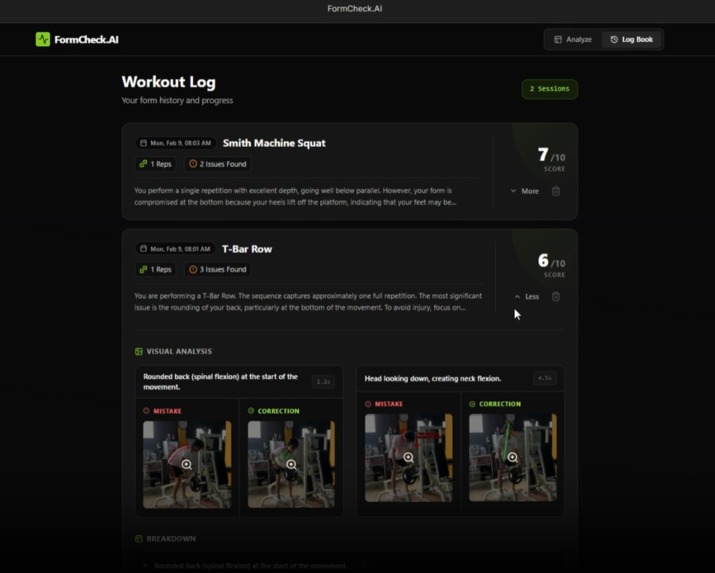Click the 'Head looking down' issue title
This screenshot has width=715, height=573.
433,378
